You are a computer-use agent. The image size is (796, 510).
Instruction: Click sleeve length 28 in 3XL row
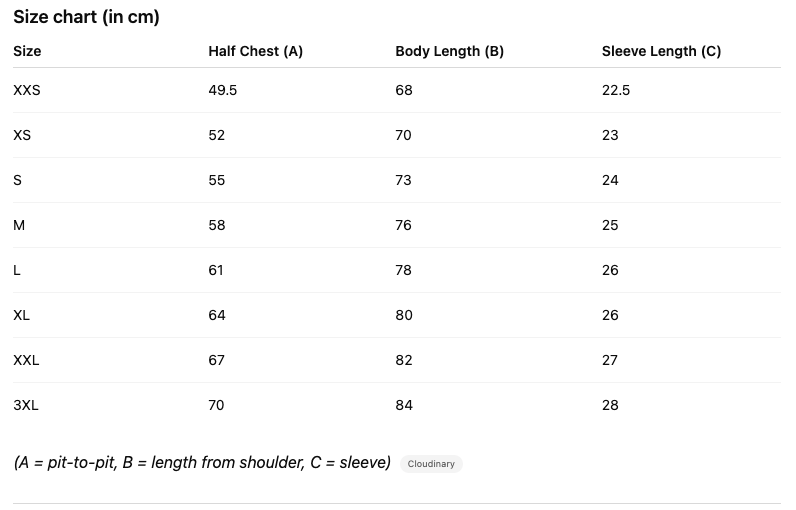(x=610, y=405)
